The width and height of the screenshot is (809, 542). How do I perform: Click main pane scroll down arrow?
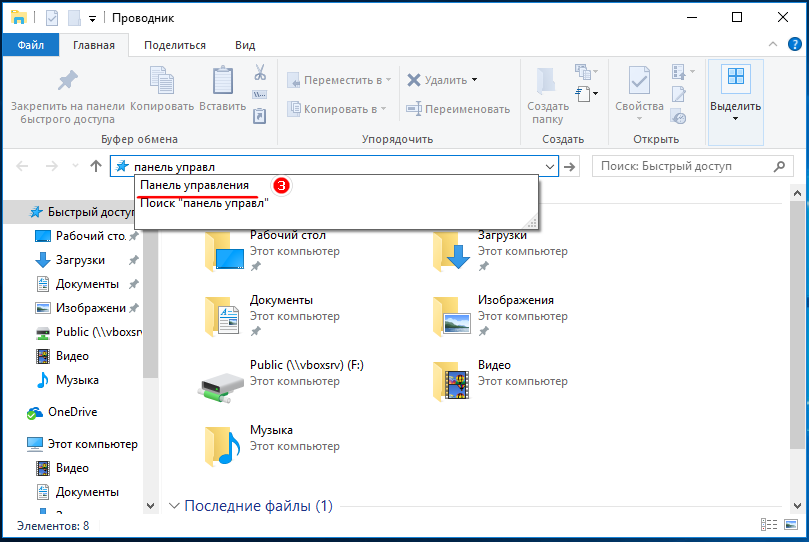[797, 506]
